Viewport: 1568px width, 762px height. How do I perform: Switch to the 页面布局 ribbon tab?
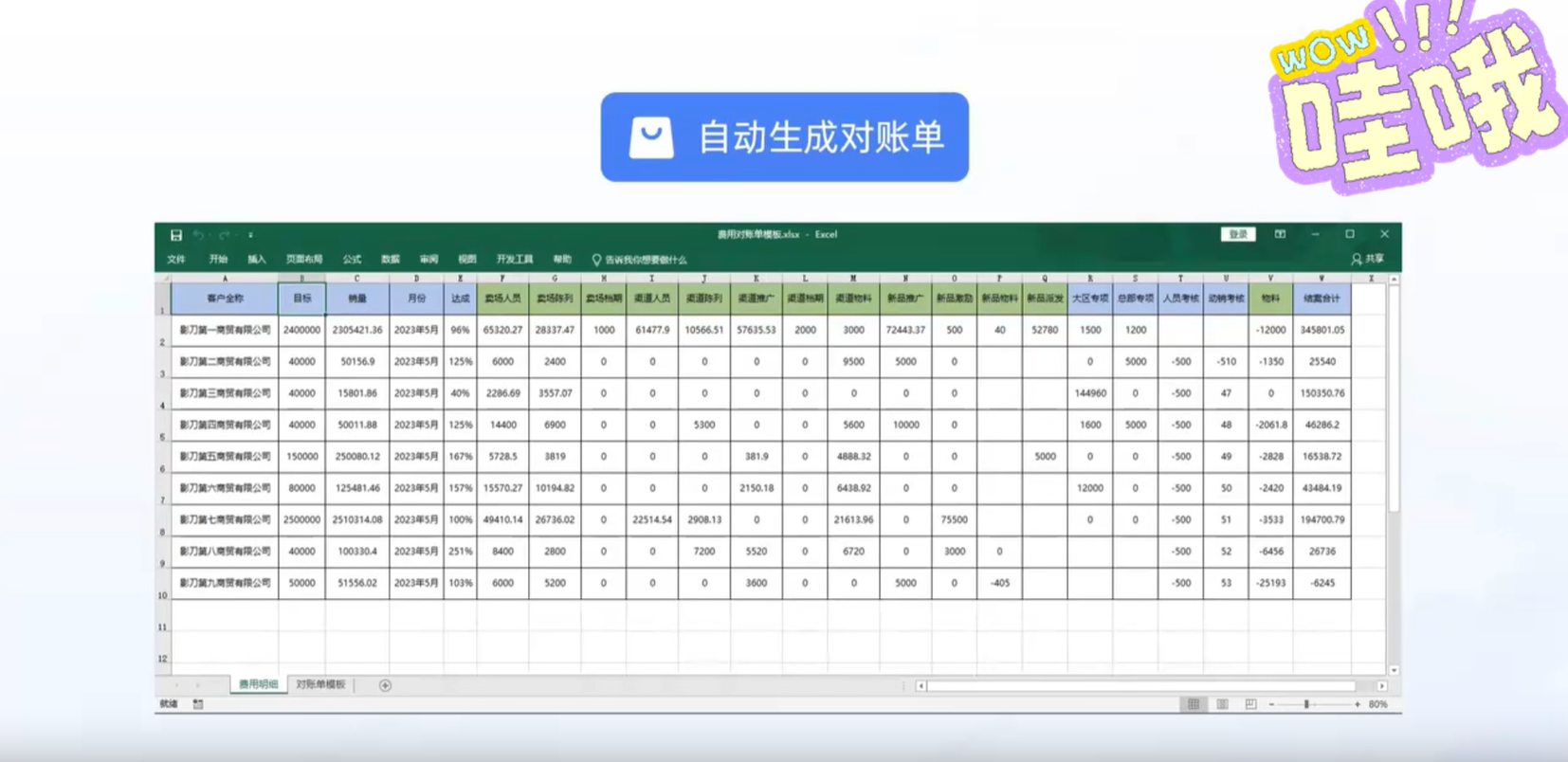[x=304, y=259]
